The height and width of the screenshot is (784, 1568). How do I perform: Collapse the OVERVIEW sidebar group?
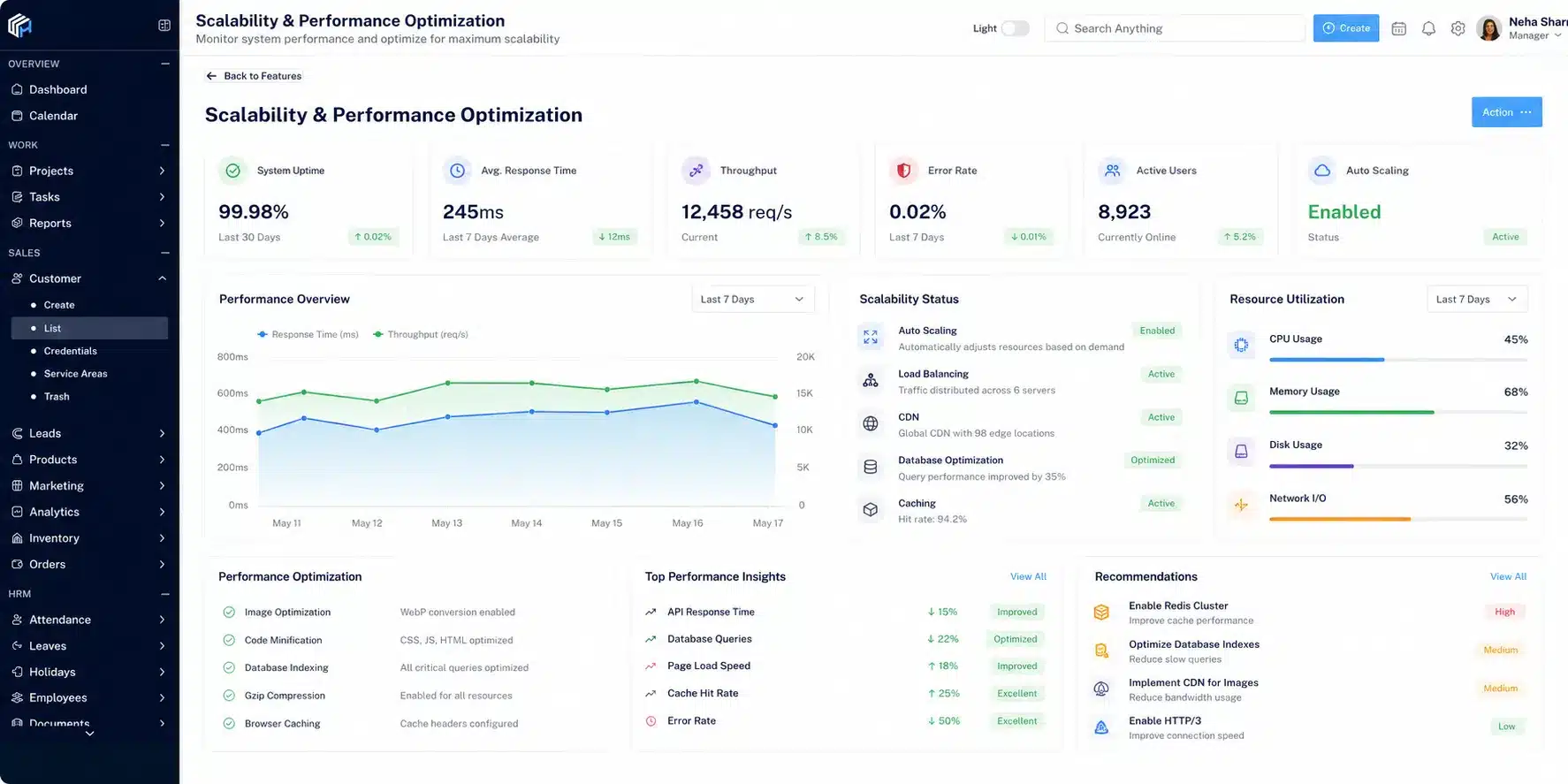[x=164, y=64]
